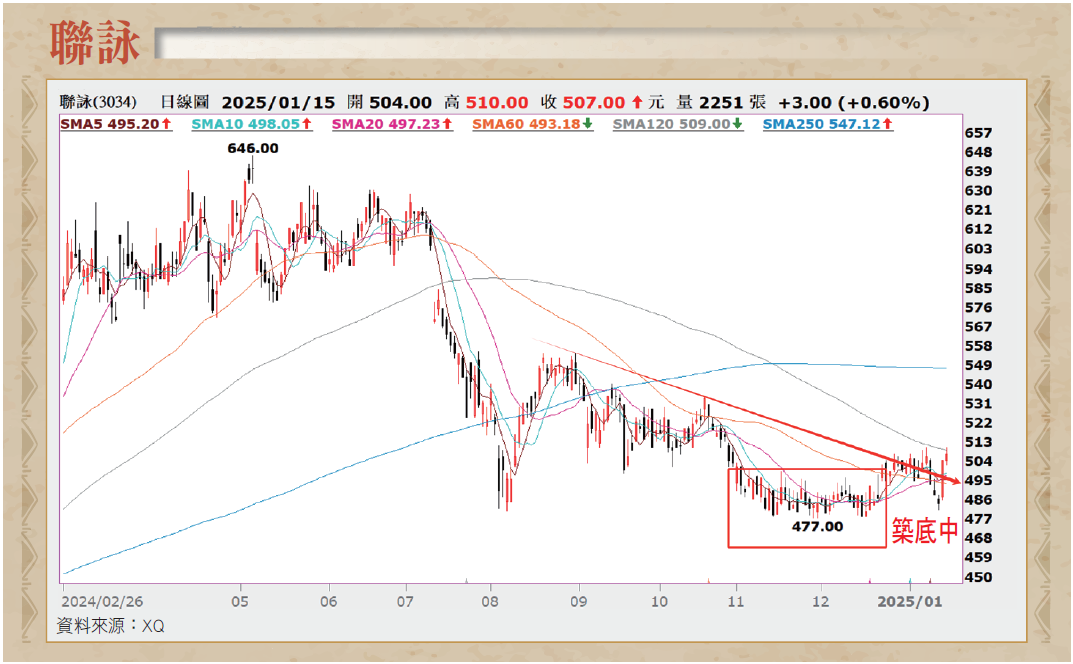Click the red up arrow beside SMA5 value

(168, 124)
